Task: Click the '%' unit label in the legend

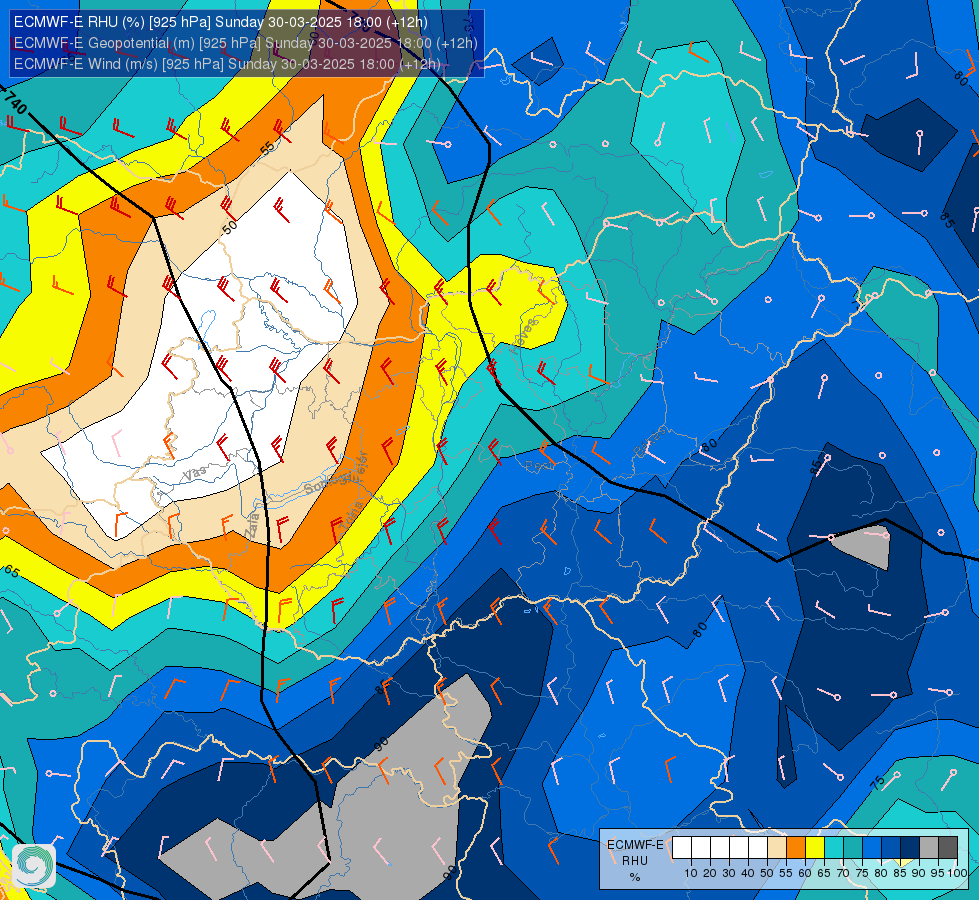Action: tap(634, 877)
